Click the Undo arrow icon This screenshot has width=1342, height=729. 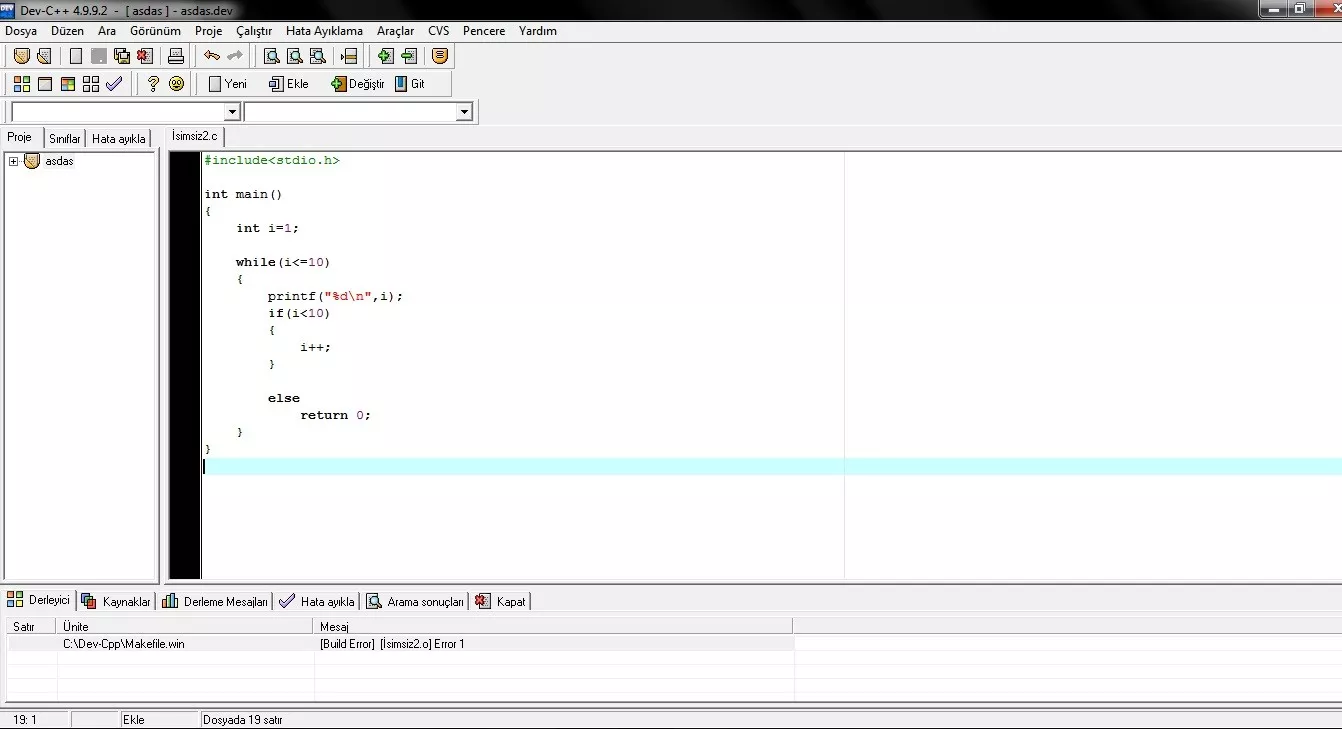[211, 56]
